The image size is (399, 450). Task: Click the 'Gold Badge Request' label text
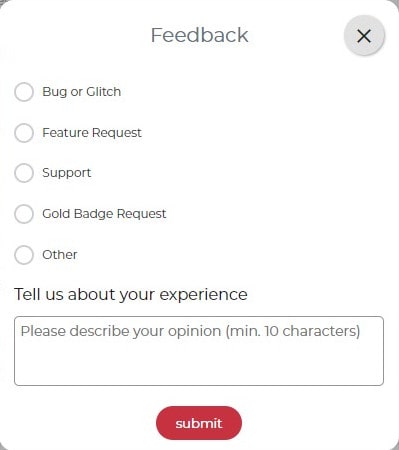click(104, 214)
